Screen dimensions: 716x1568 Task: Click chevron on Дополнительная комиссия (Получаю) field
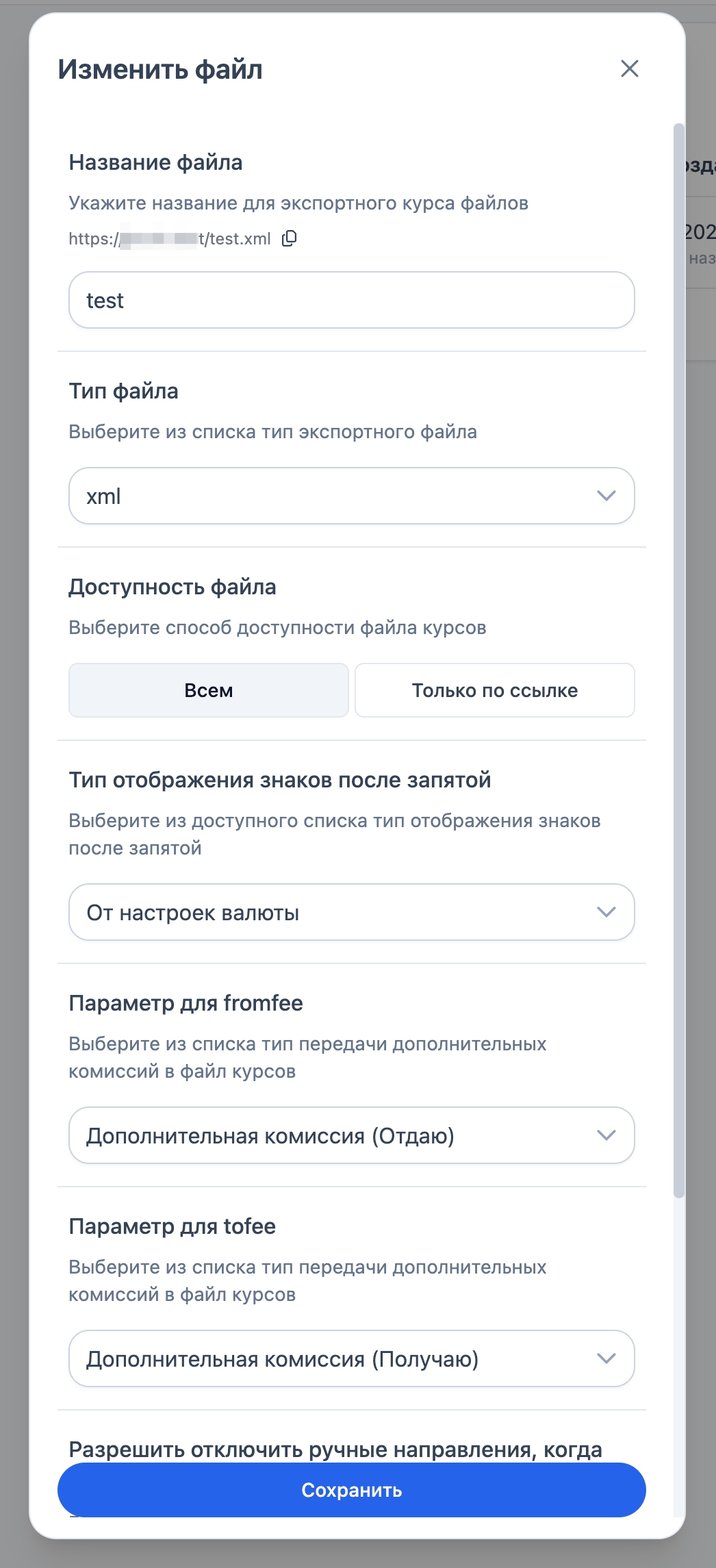pyautogui.click(x=606, y=1358)
